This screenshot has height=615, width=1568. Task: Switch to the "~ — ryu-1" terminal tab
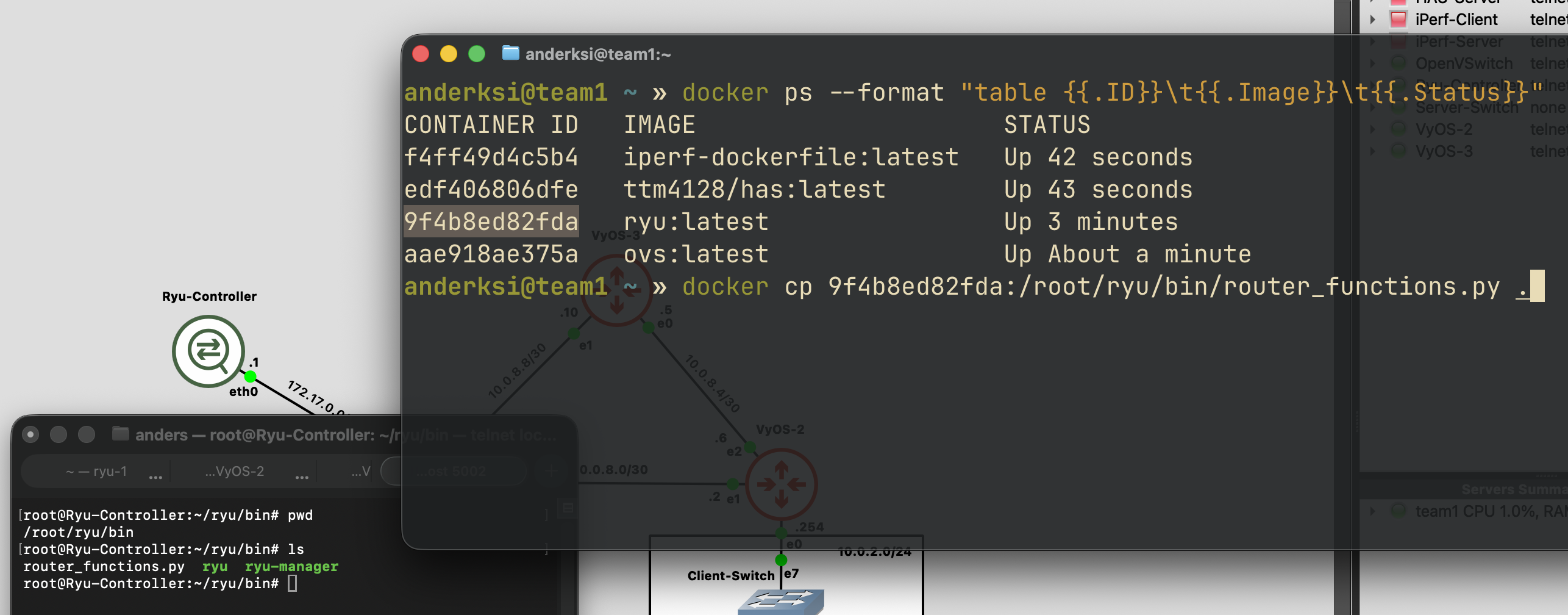pyautogui.click(x=96, y=471)
